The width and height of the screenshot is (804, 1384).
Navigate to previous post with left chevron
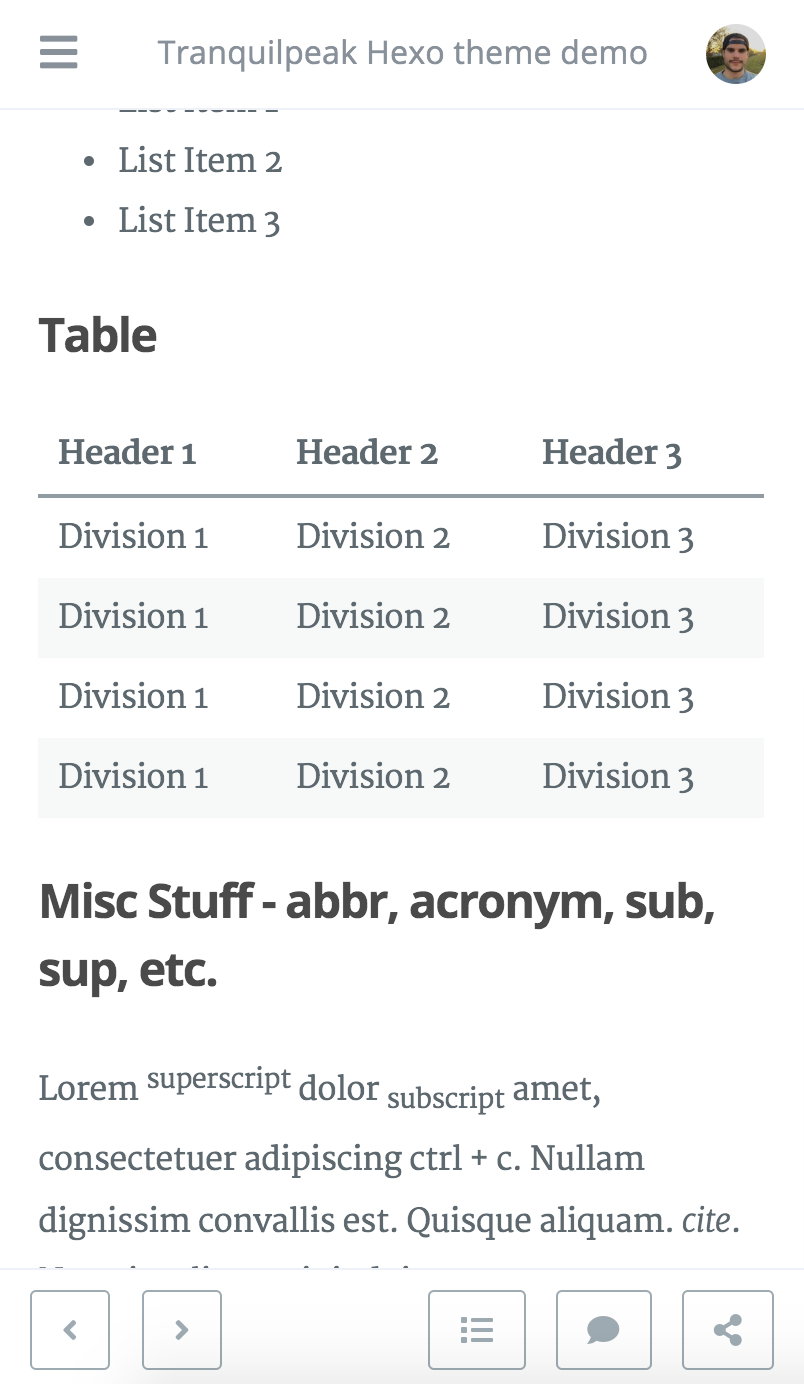[x=70, y=1330]
